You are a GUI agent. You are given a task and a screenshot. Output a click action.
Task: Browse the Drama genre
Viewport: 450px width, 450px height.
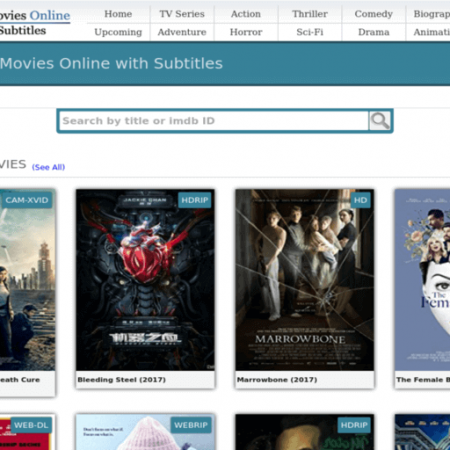tap(374, 32)
